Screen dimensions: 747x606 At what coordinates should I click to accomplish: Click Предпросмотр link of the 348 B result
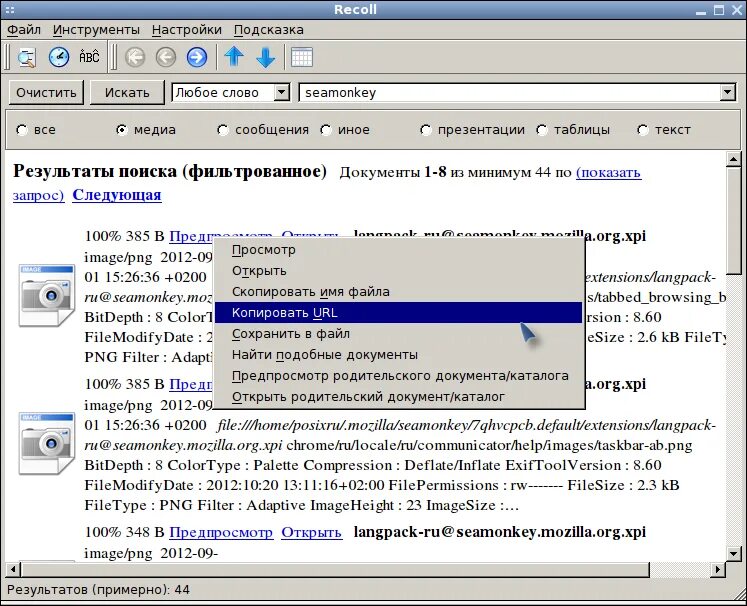(x=221, y=532)
